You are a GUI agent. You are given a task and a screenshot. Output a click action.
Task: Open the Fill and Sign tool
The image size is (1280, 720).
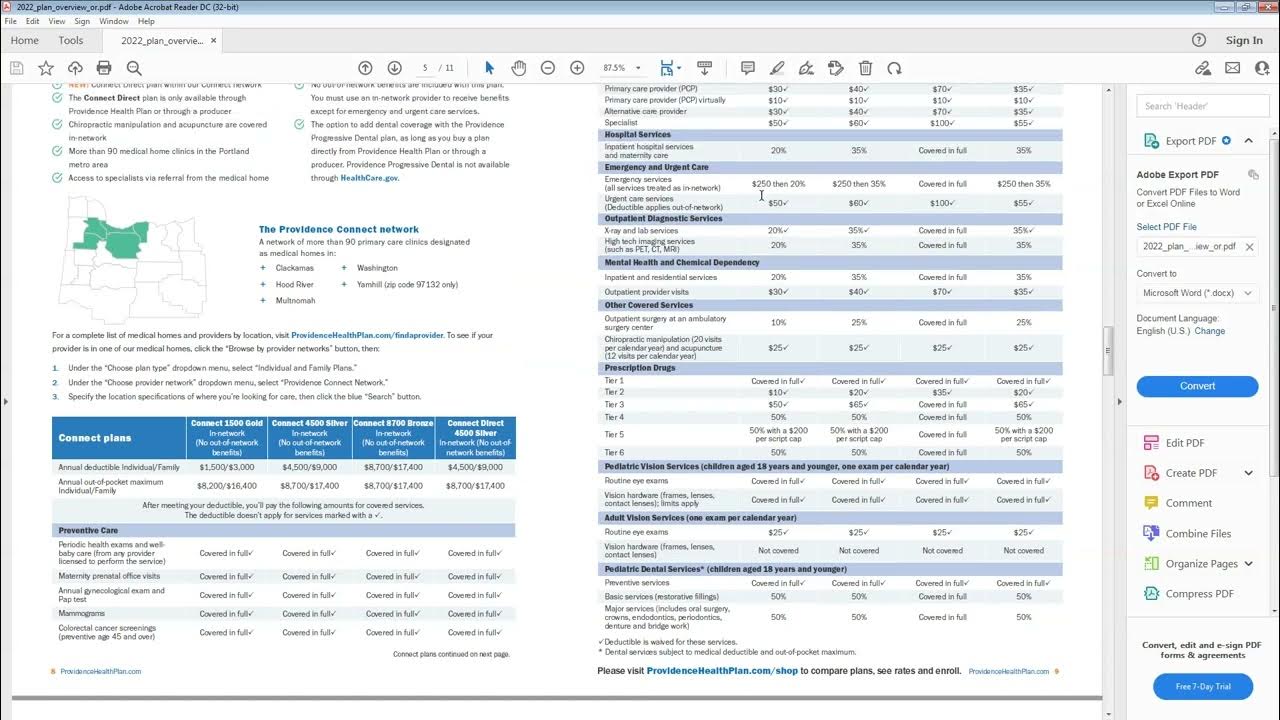806,68
